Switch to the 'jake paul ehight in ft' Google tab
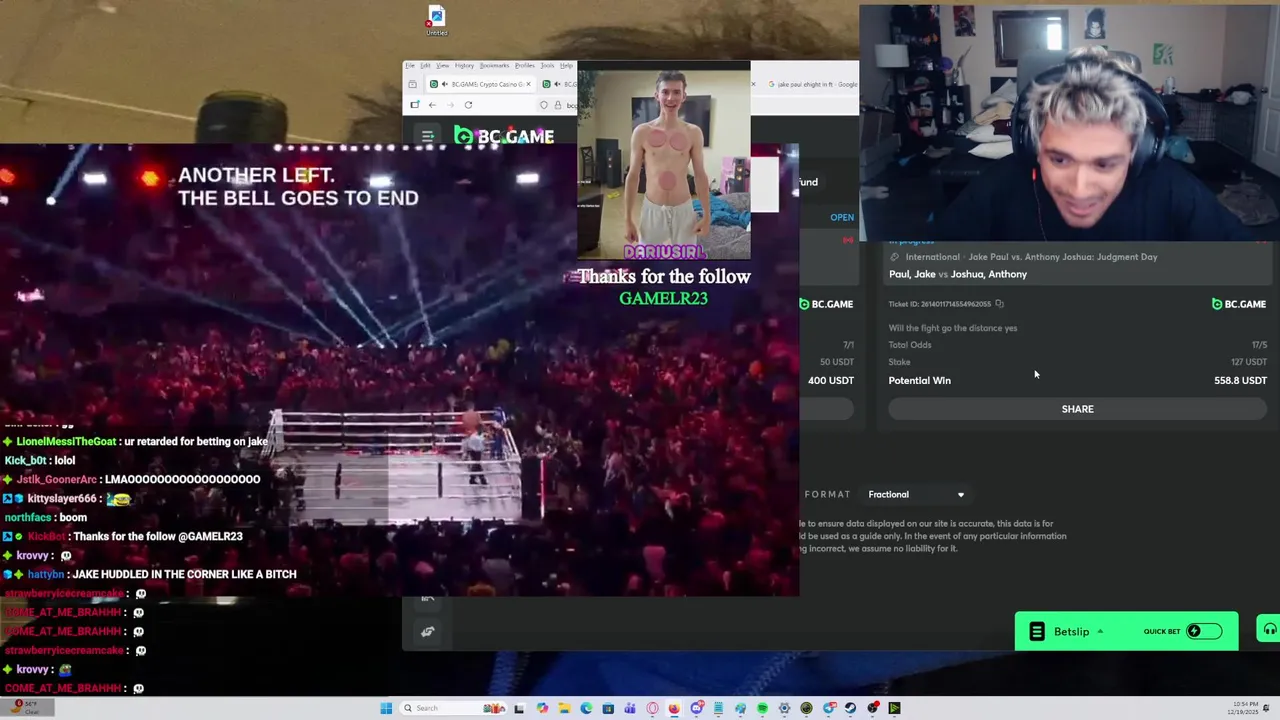1280x720 pixels. pos(812,84)
